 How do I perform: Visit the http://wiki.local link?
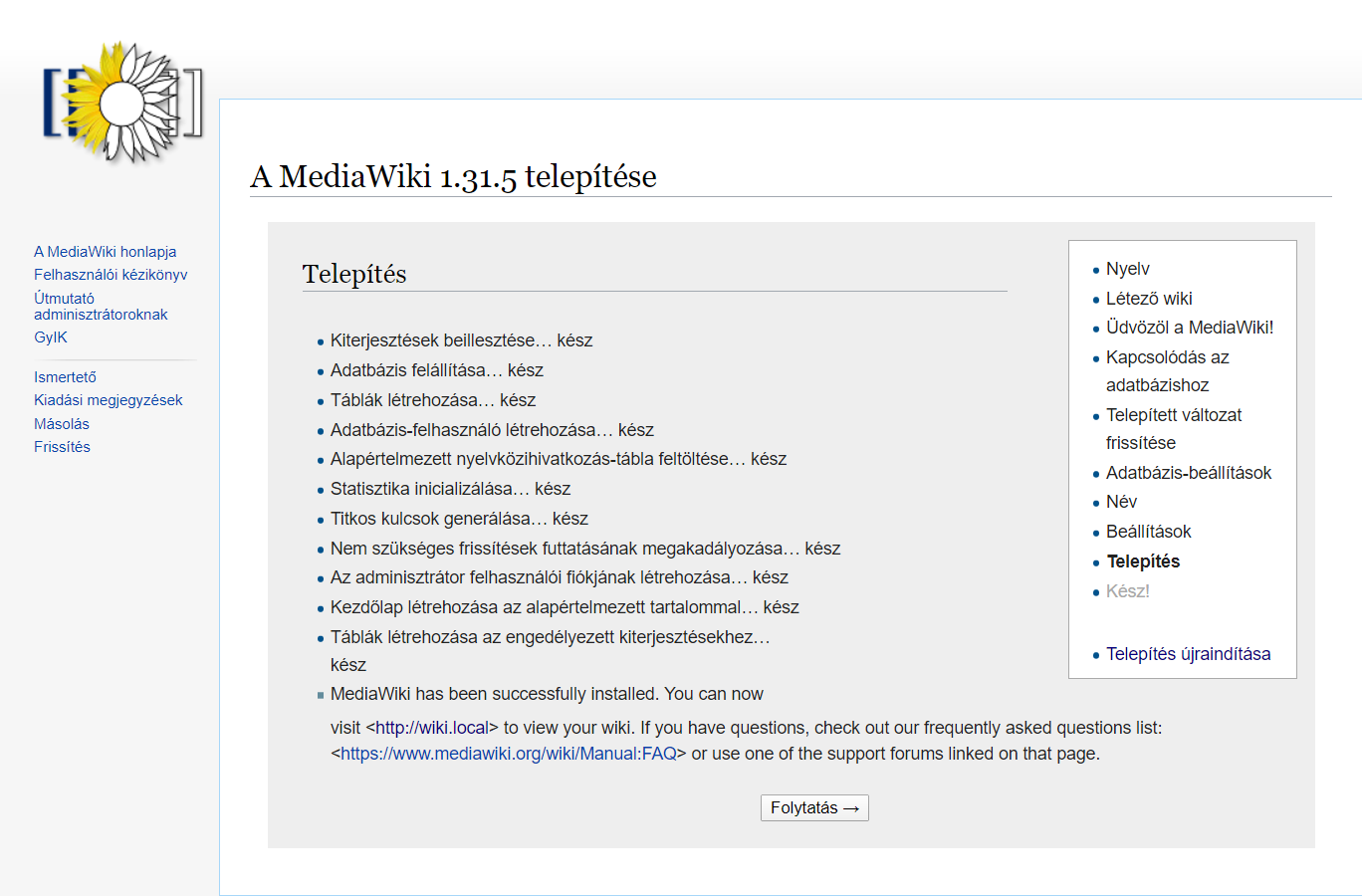click(x=432, y=728)
